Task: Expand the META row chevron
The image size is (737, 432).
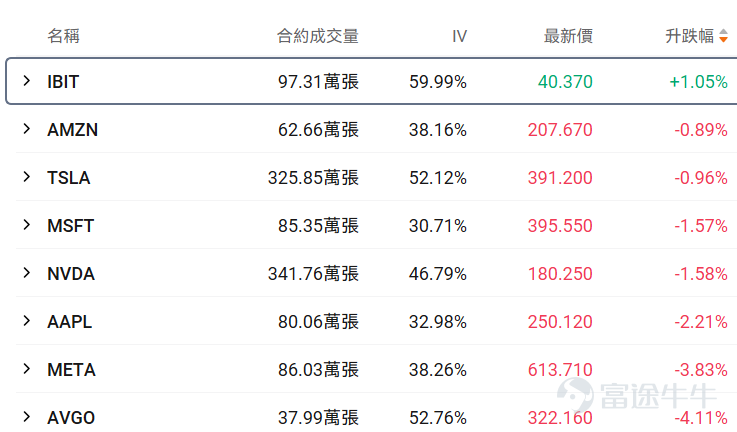Action: tap(27, 369)
